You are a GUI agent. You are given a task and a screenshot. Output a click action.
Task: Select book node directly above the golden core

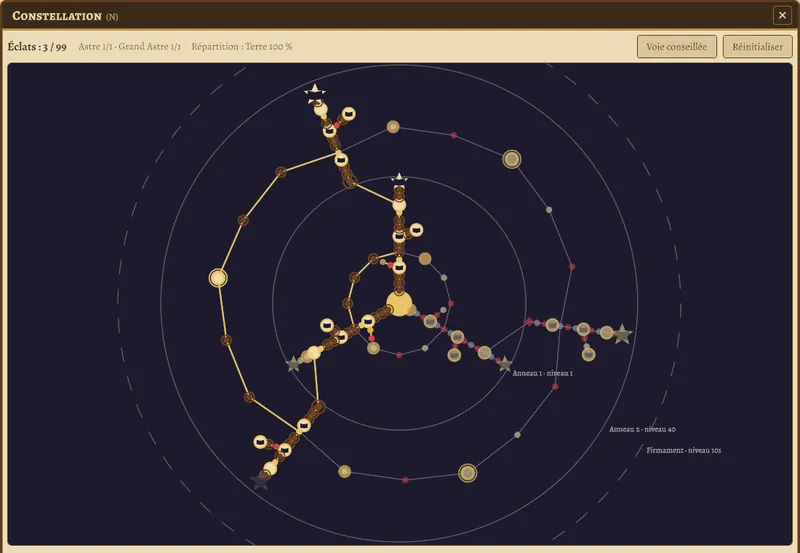(399, 267)
